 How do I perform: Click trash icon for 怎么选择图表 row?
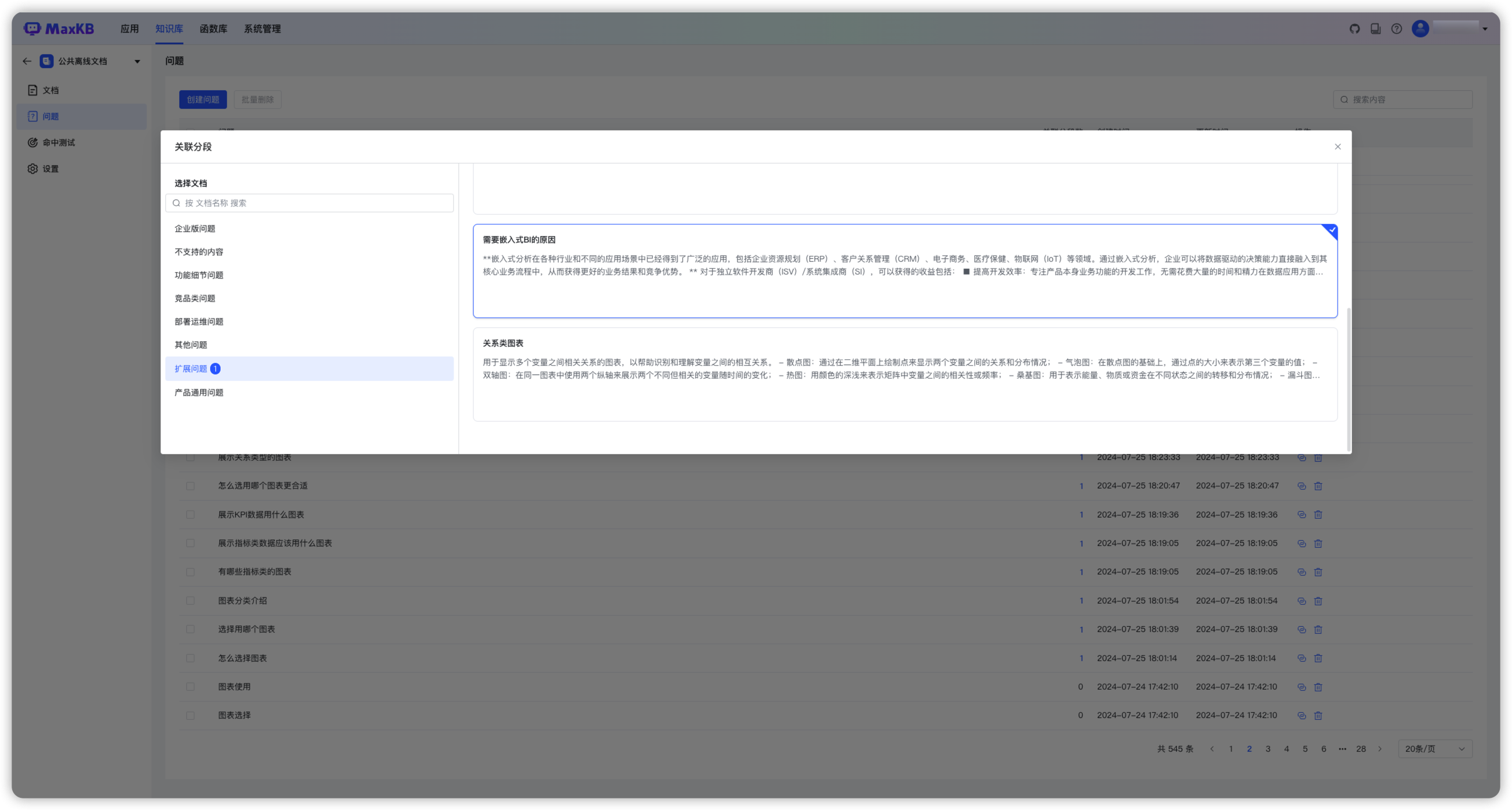[1318, 658]
